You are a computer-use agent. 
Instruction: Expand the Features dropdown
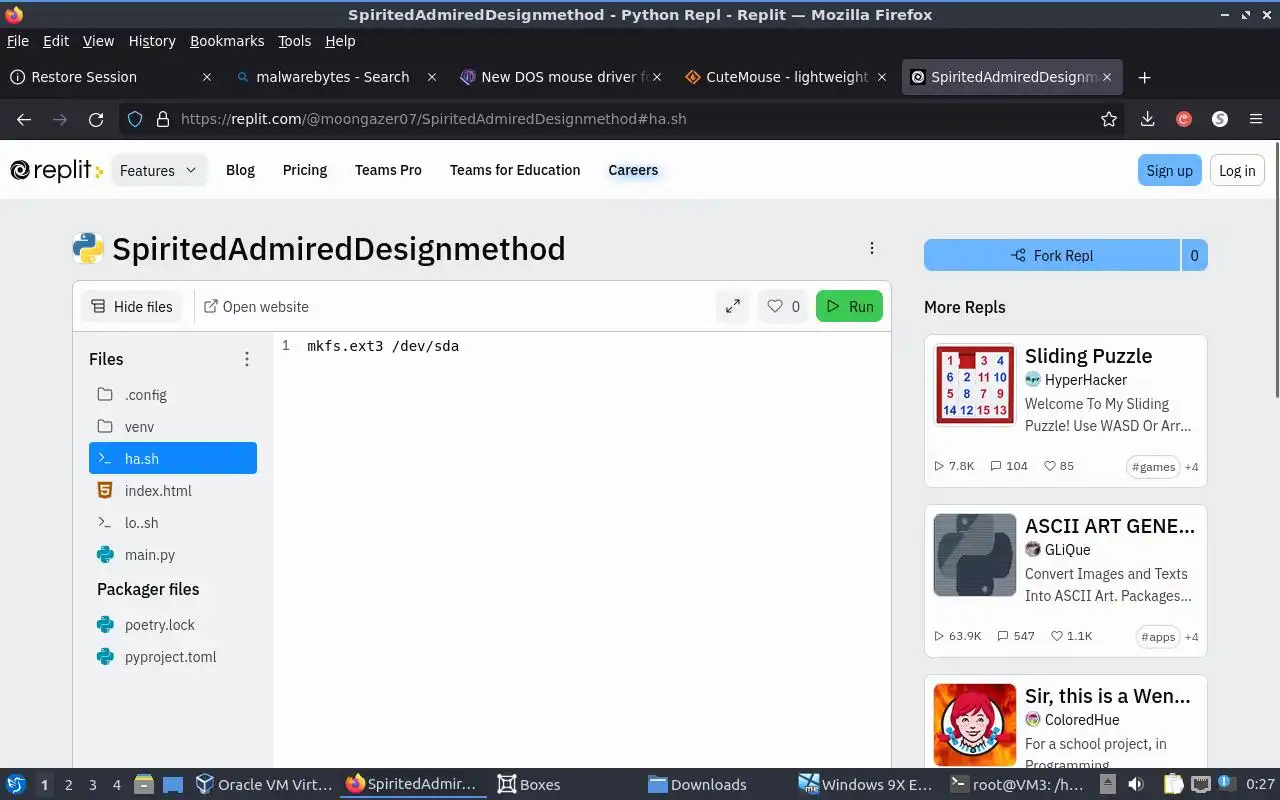coord(159,170)
